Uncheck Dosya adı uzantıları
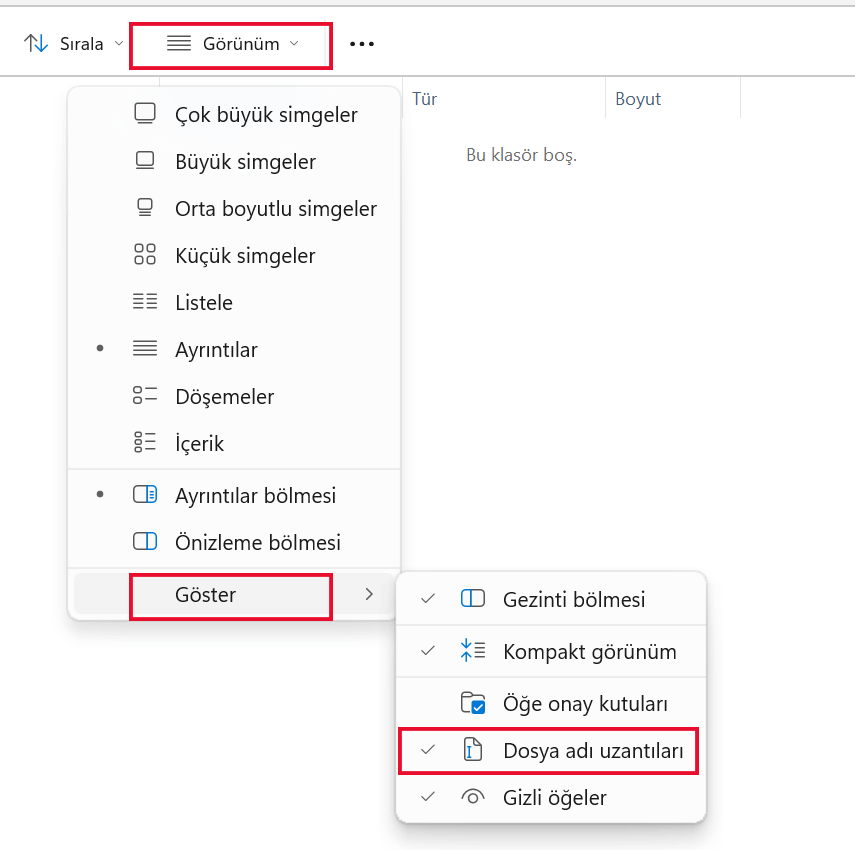Image resolution: width=855 pixels, height=850 pixels. click(551, 750)
